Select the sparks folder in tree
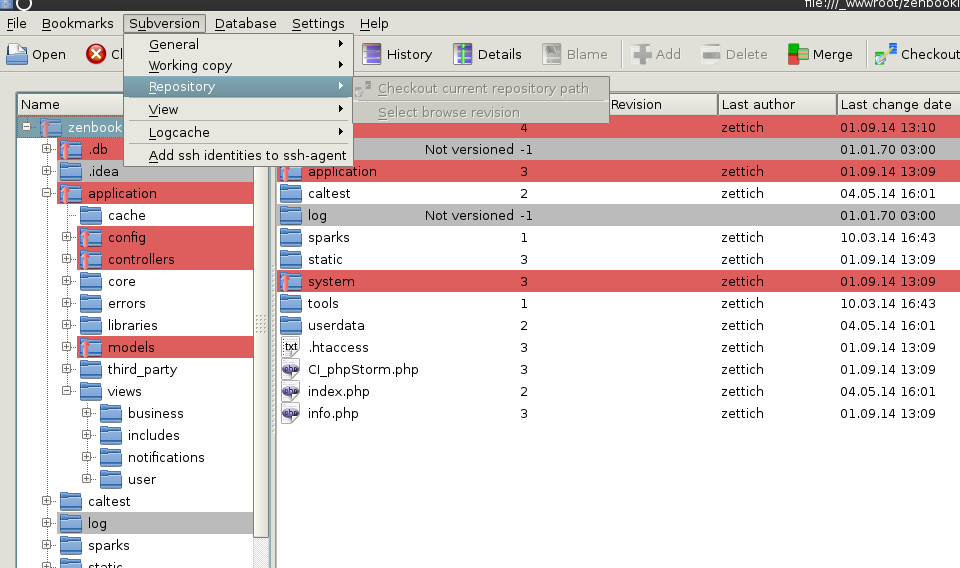This screenshot has height=568, width=960. [x=109, y=545]
